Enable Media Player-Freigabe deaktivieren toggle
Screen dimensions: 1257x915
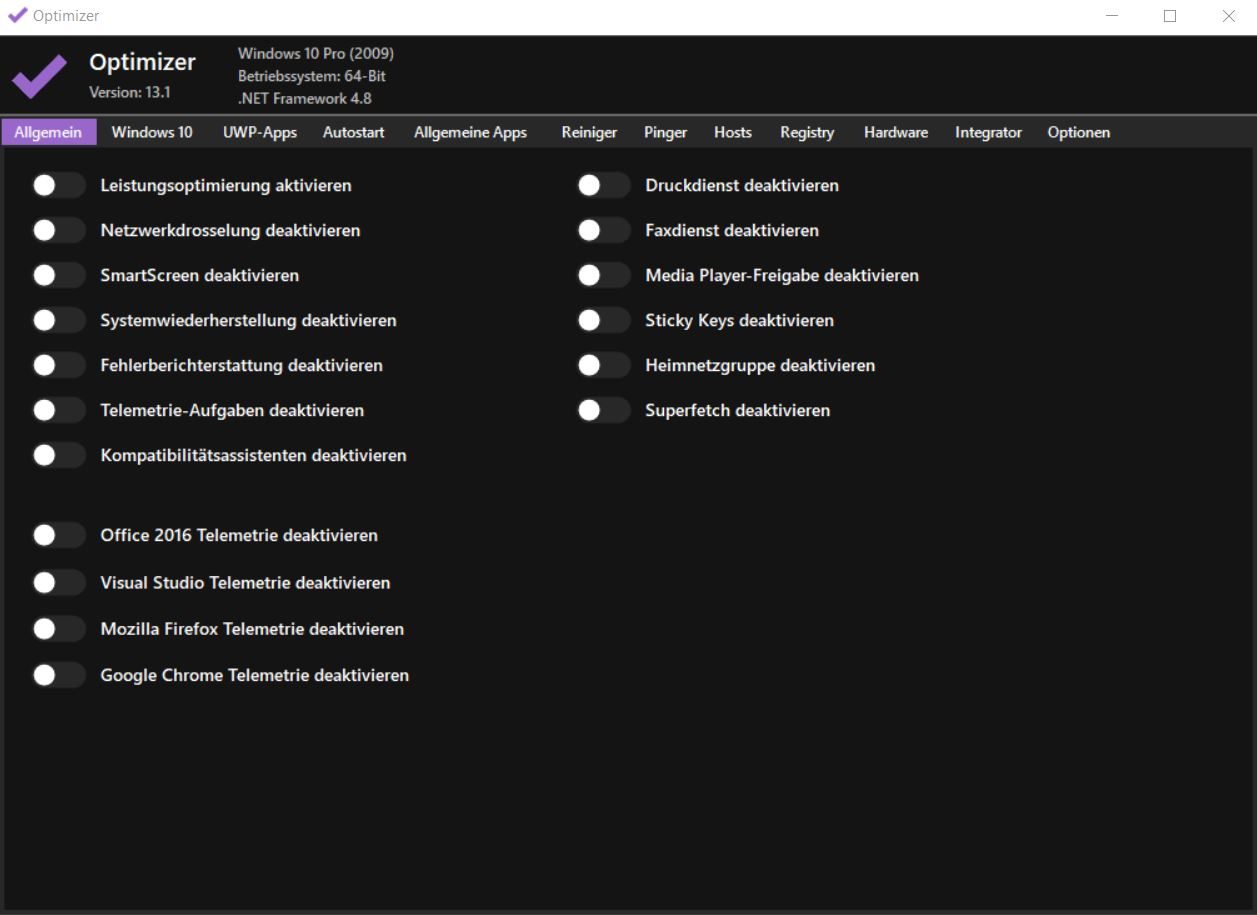603,275
